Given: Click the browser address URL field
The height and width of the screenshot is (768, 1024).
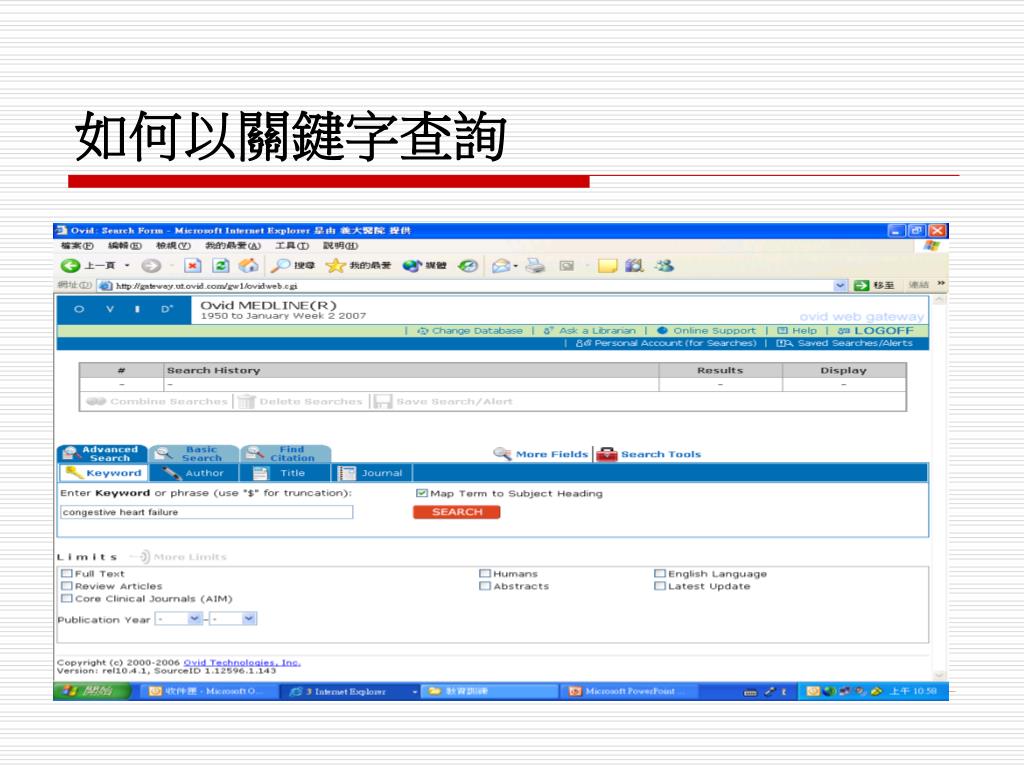Looking at the screenshot, I should tap(473, 285).
